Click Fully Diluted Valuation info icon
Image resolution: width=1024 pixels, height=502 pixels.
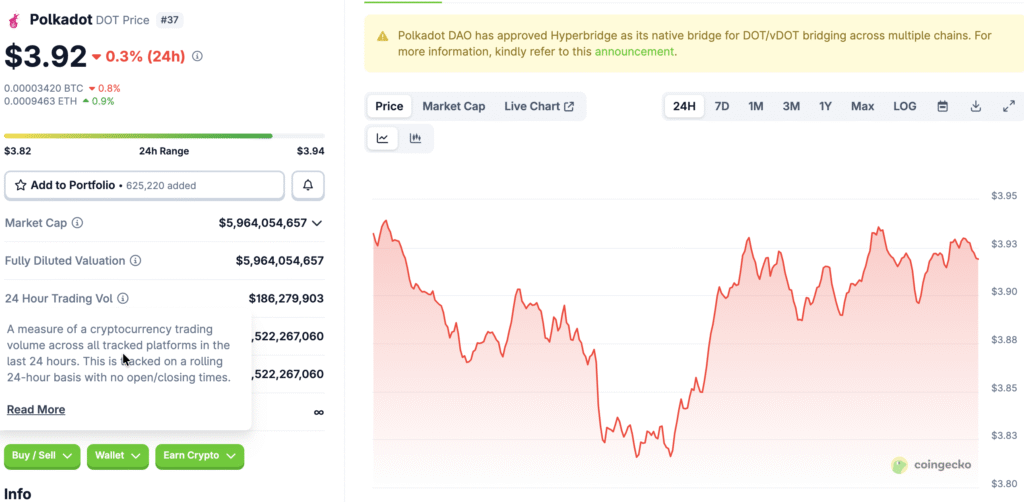[136, 261]
